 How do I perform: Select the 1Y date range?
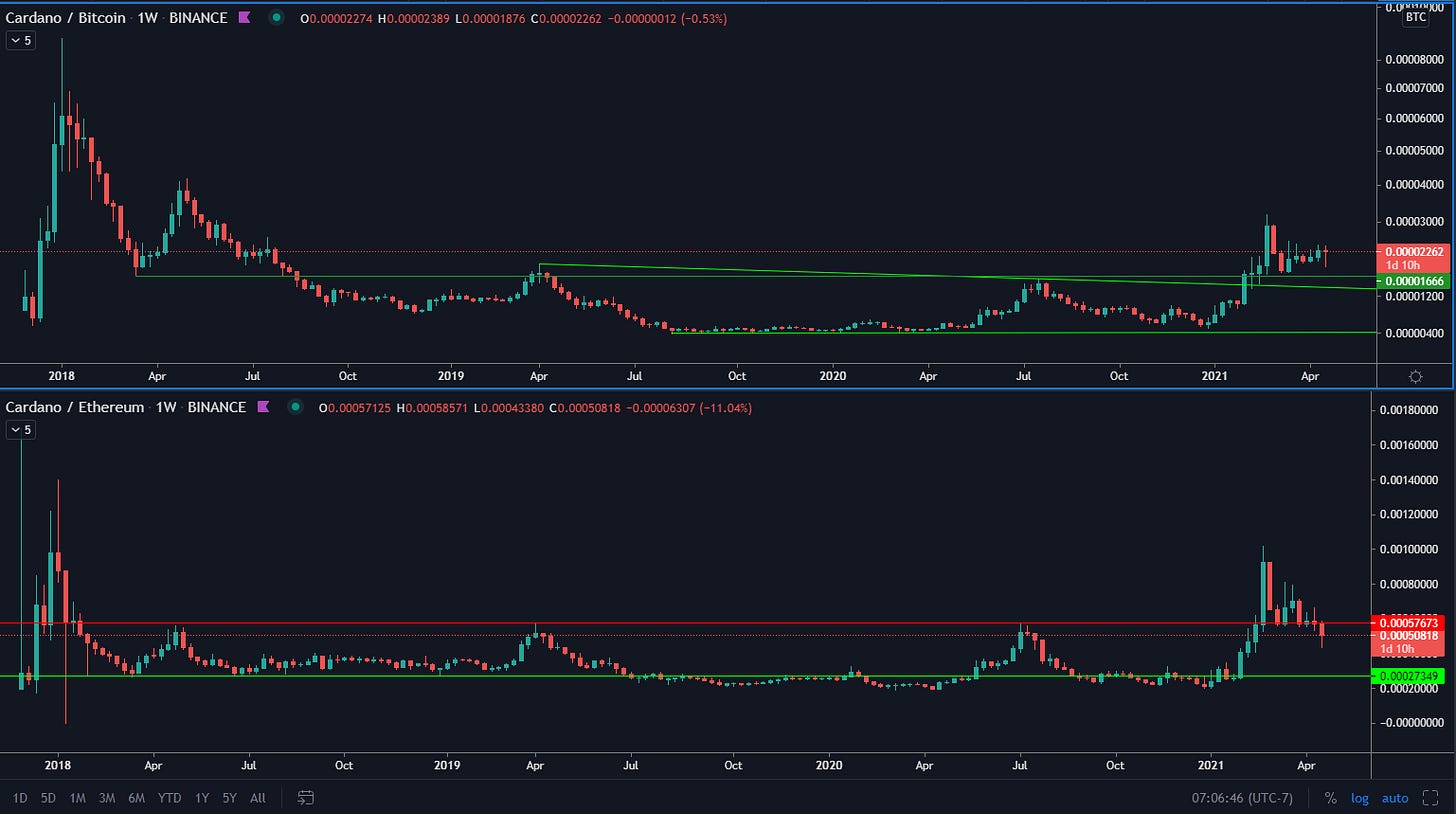click(202, 798)
